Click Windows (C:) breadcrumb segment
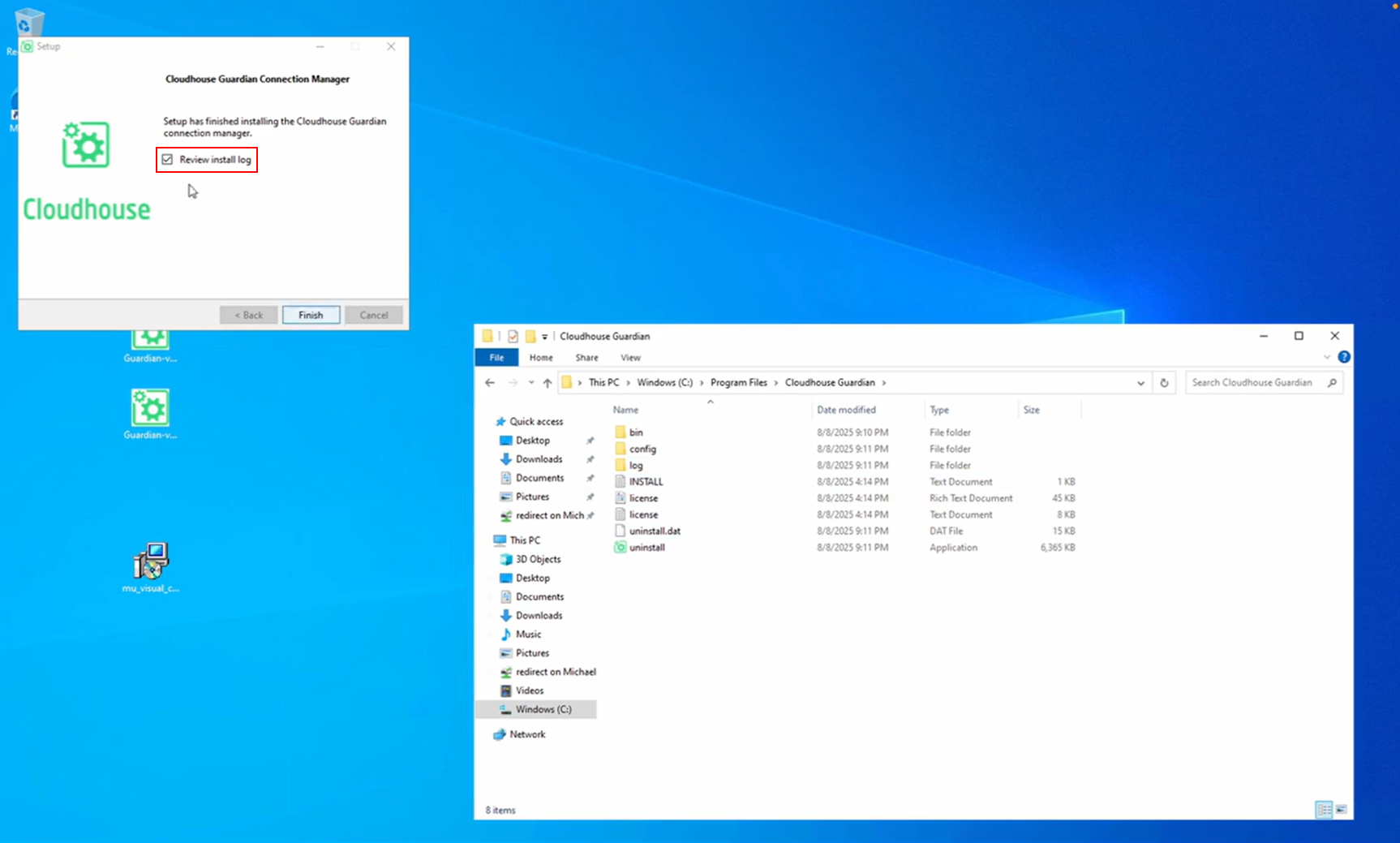The width and height of the screenshot is (1400, 843). coord(664,383)
